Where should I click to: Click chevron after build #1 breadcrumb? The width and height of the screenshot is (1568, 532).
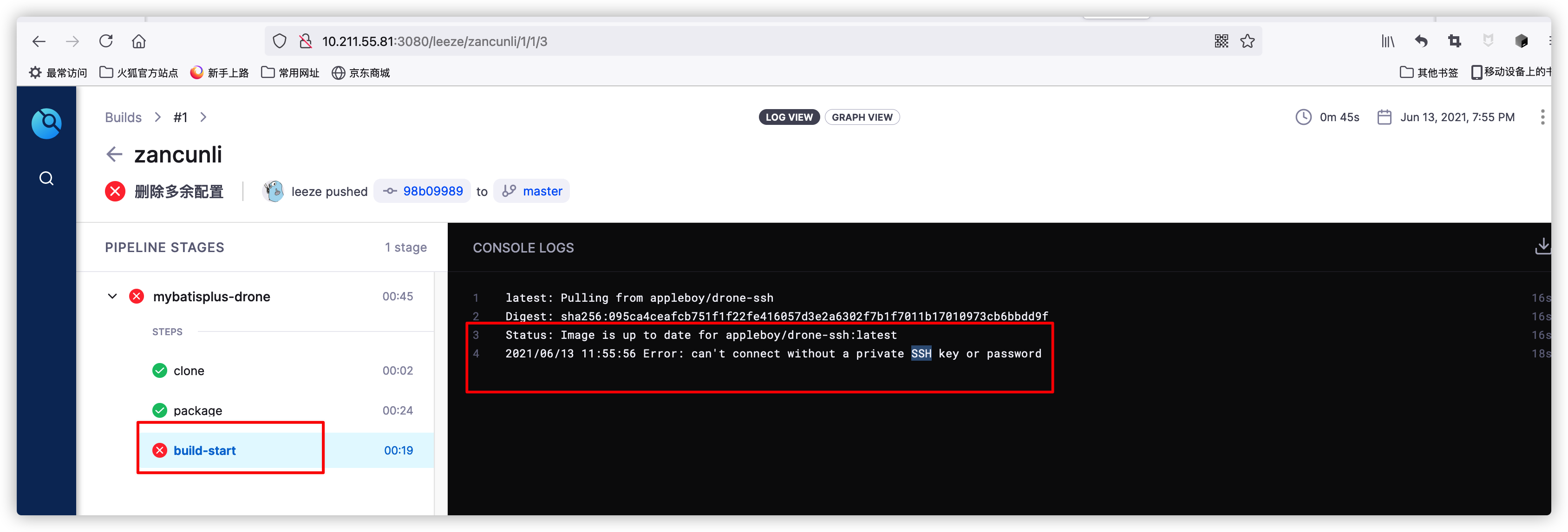point(203,117)
